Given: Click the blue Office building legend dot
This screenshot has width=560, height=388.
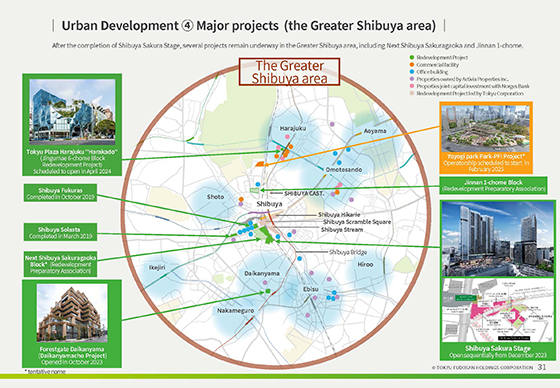Looking at the screenshot, I should pos(412,72).
